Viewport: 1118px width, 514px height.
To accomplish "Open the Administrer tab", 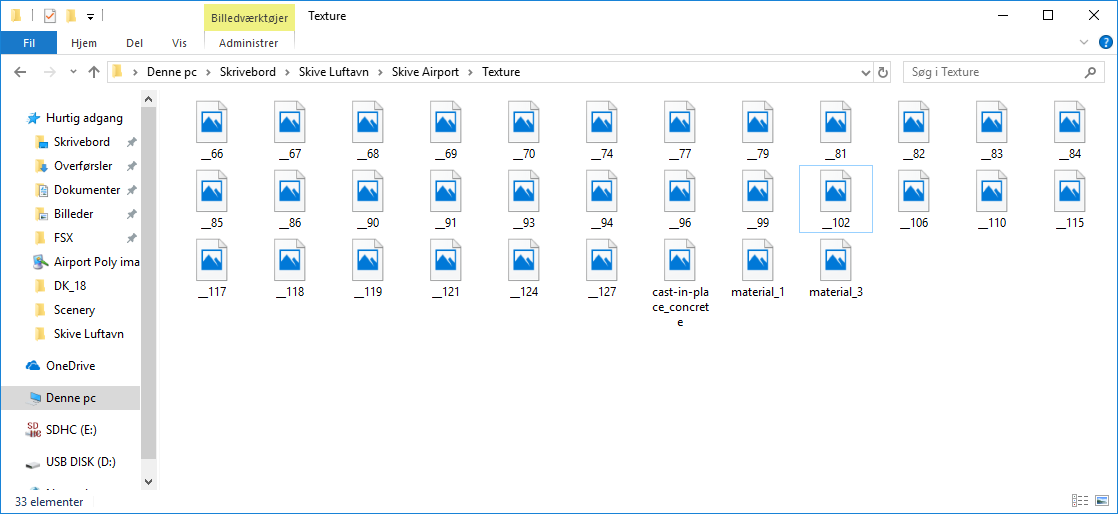I will click(249, 43).
